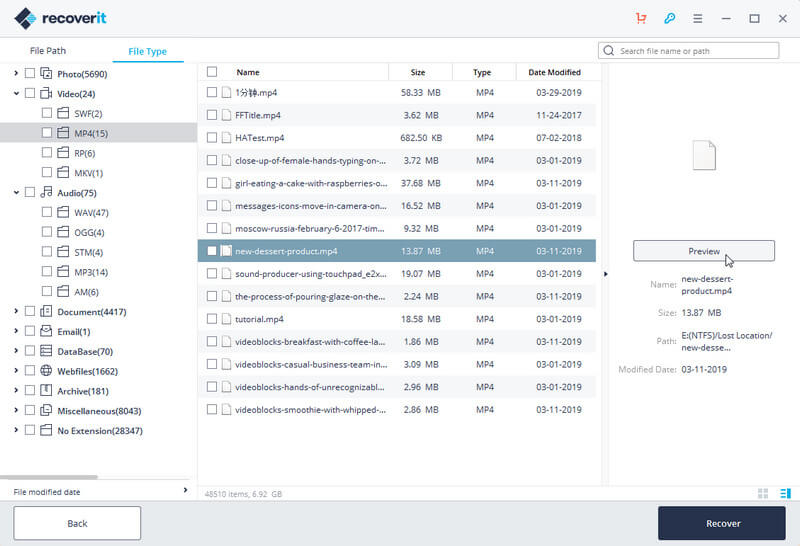Open the hamburger menu icon
Viewport: 800px width, 546px height.
[697, 18]
